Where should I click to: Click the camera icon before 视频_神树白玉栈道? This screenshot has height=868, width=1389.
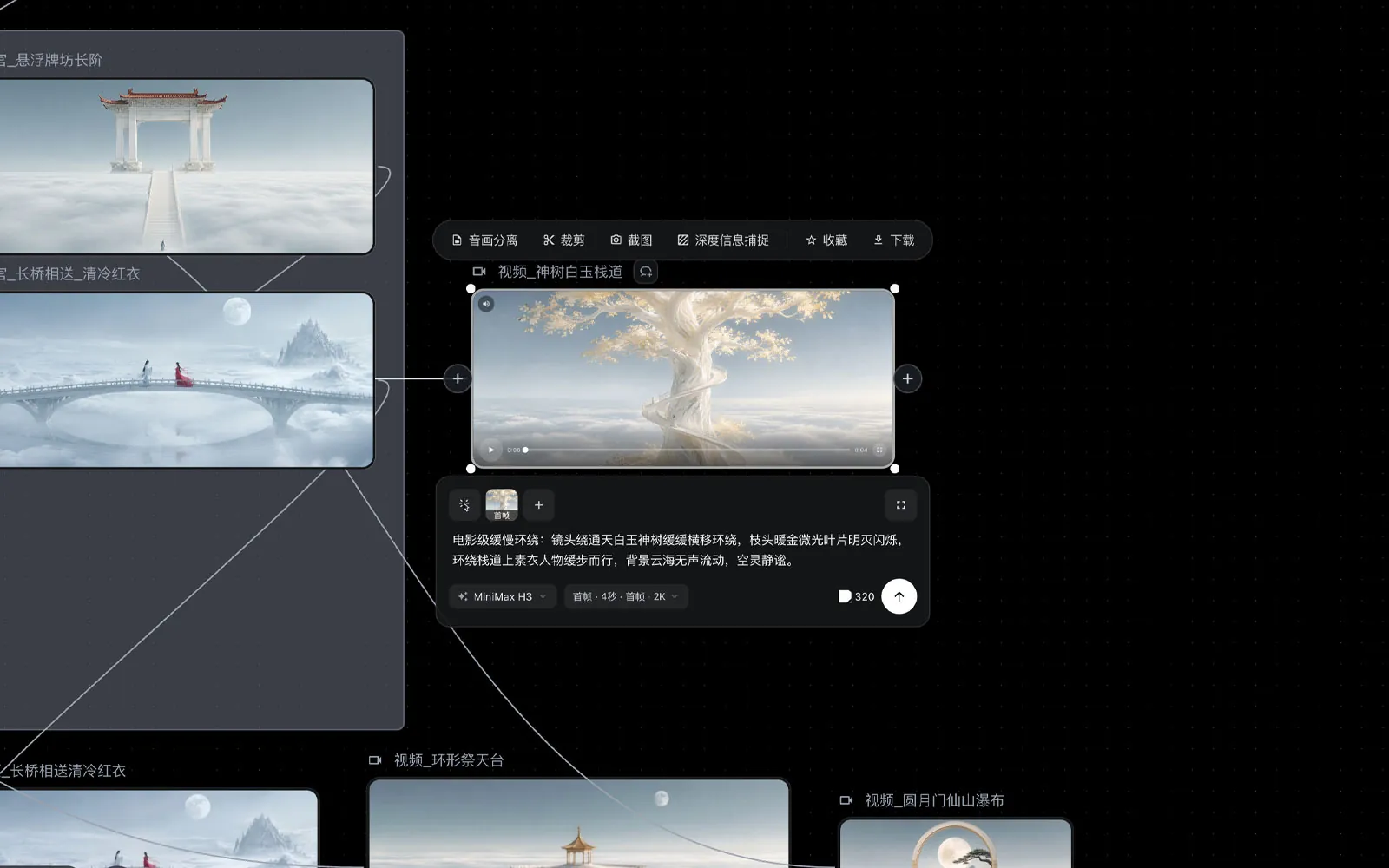(x=479, y=272)
